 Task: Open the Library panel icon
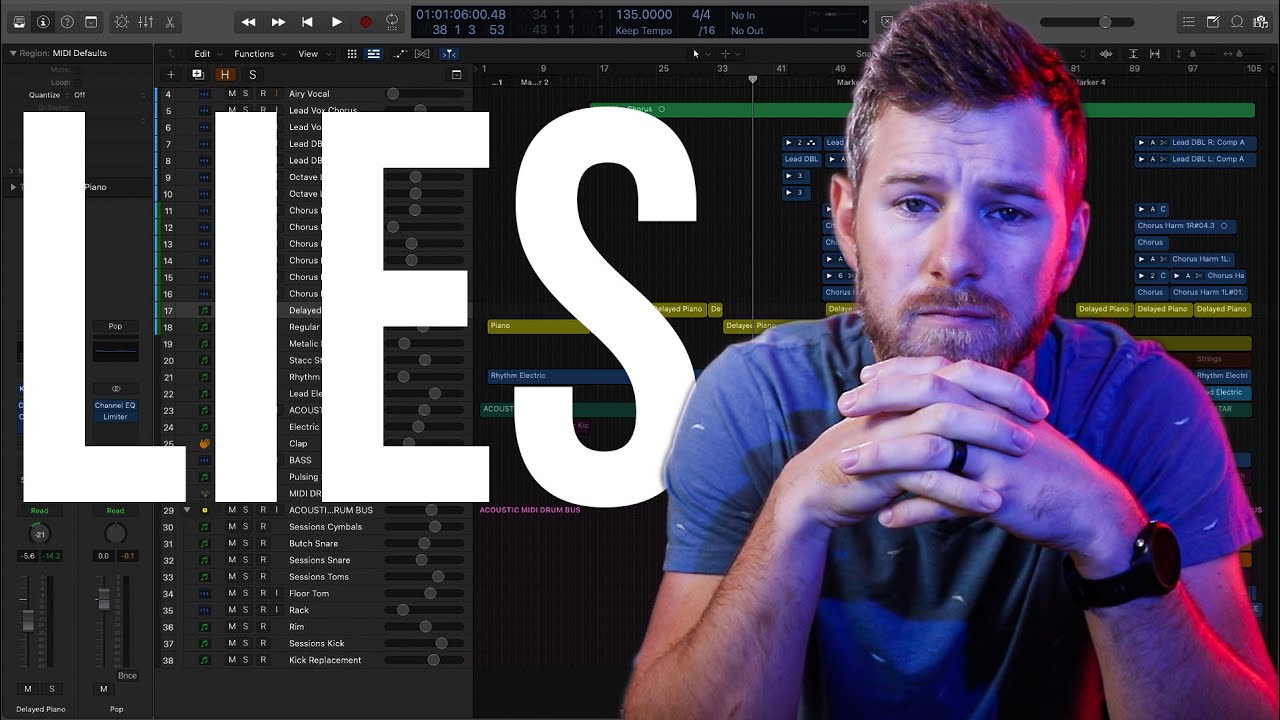19,21
